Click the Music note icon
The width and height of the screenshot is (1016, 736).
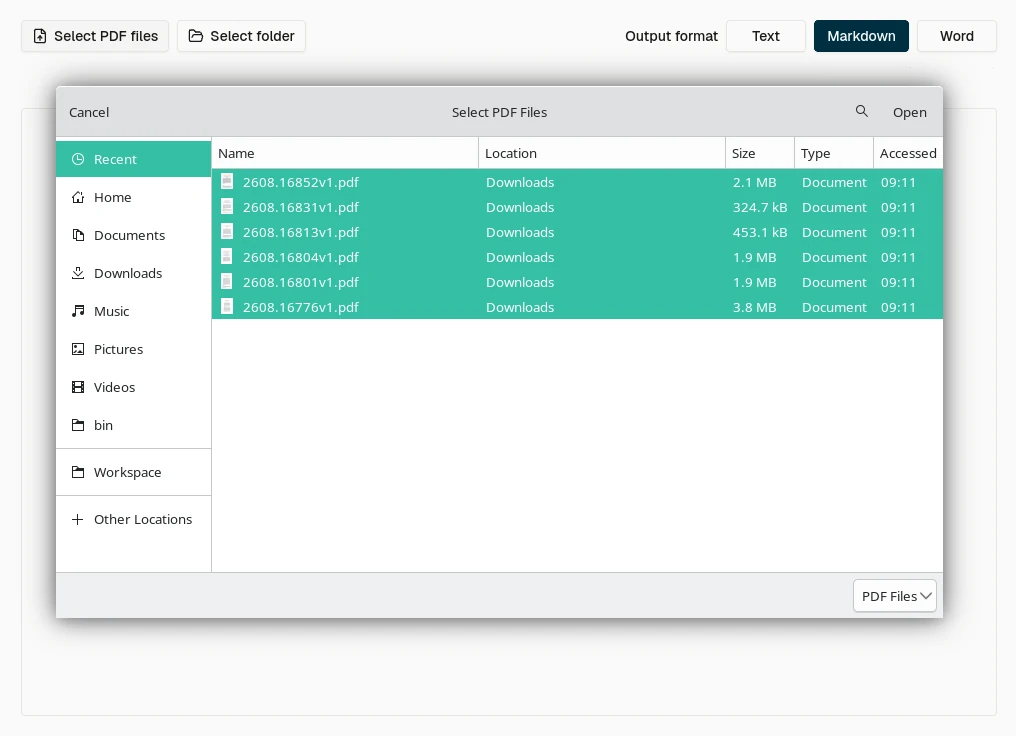tap(78, 312)
